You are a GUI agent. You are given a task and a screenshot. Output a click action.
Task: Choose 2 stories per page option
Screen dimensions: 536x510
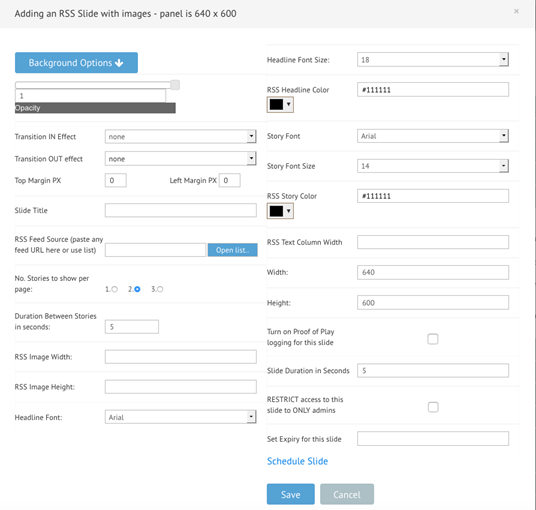(137, 289)
